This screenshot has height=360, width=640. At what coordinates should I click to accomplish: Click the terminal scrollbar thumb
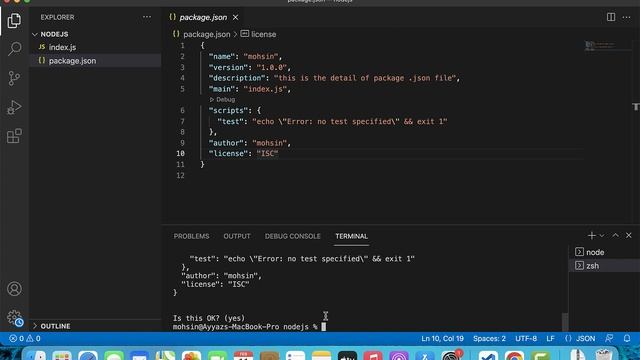pos(565,321)
